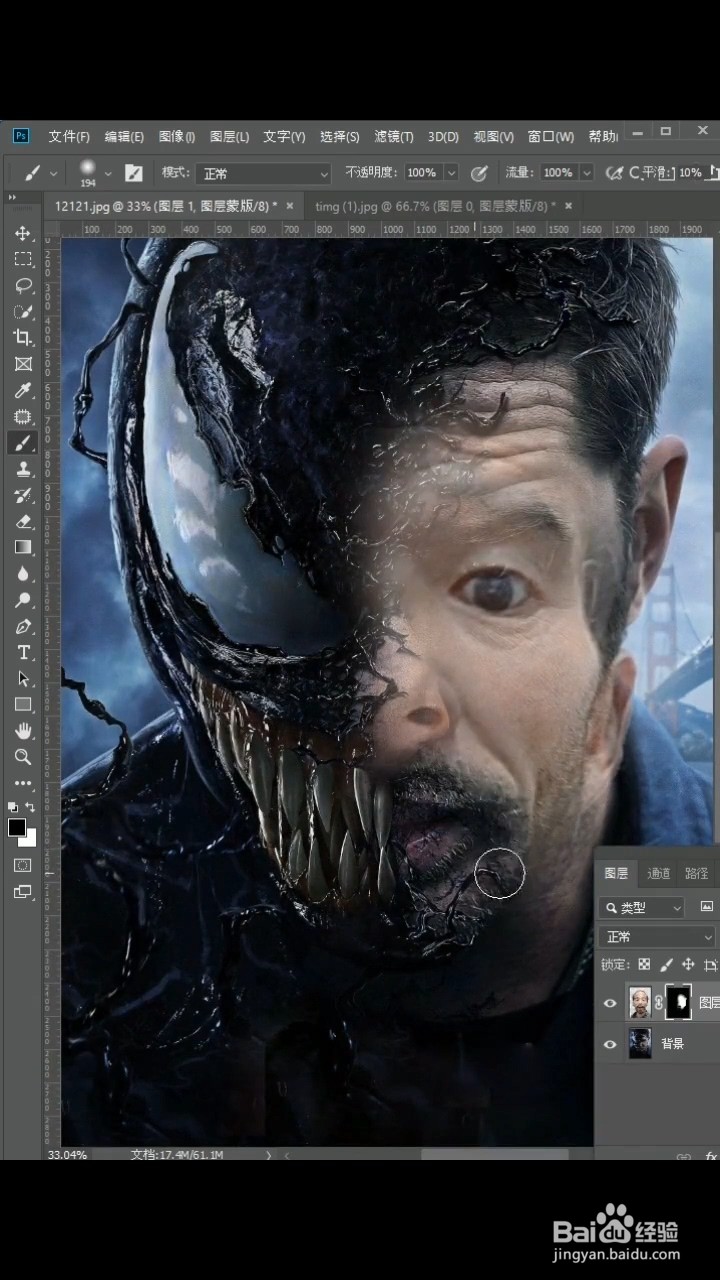Toggle lock image pixels brush icon

[x=666, y=965]
